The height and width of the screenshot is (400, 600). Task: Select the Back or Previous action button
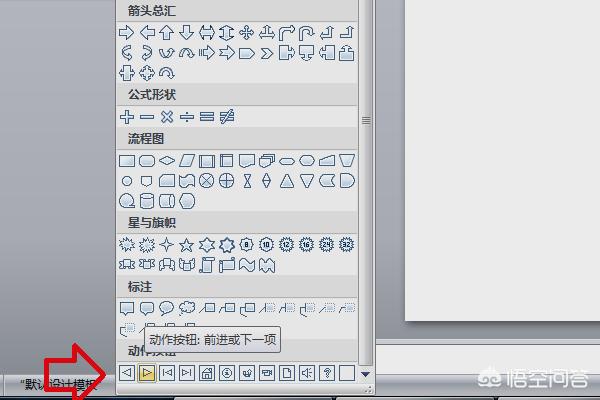[127, 373]
